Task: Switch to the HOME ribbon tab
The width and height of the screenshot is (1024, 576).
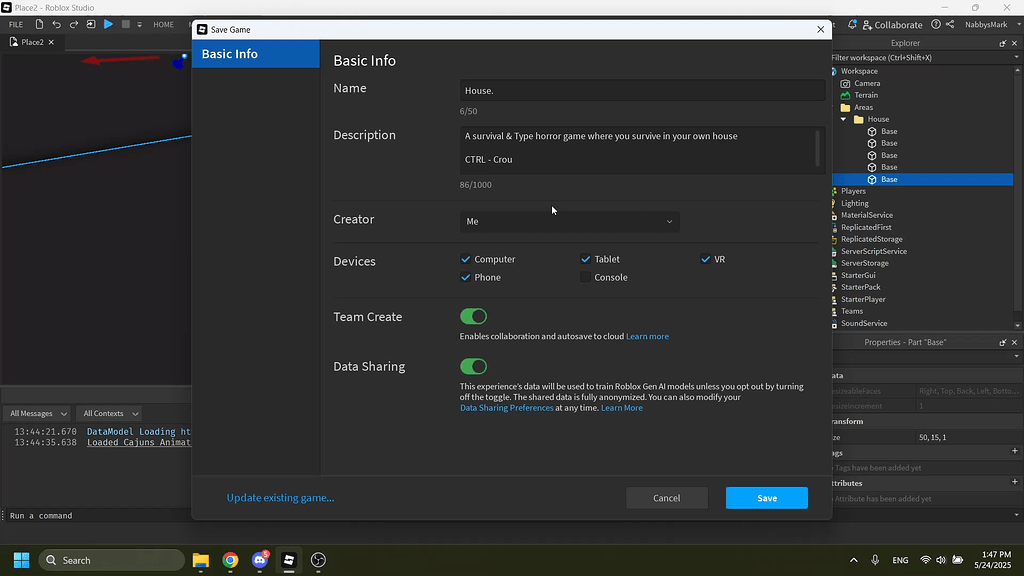Action: pyautogui.click(x=163, y=25)
